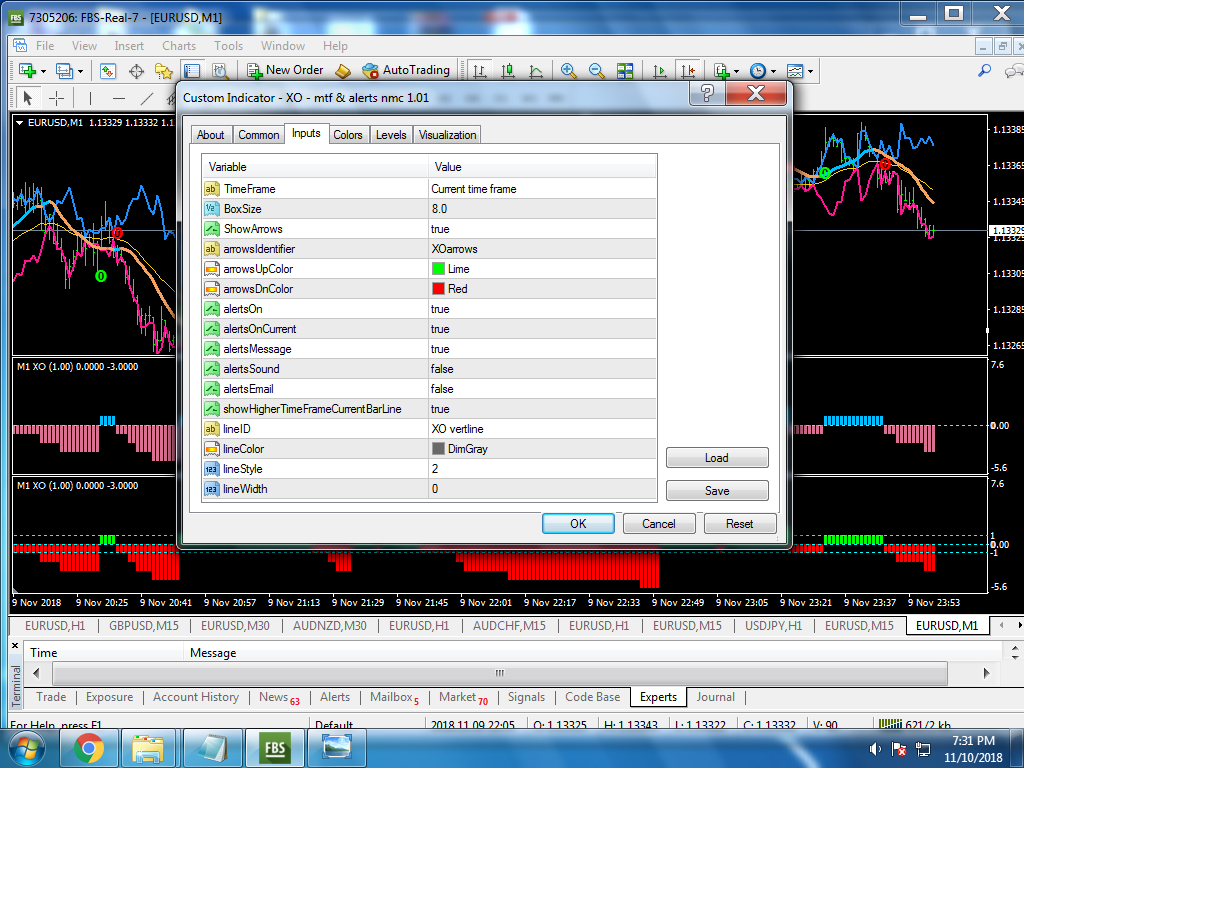Open the Templates toolbar icon
Screen dimensions: 1228x920
coord(795,71)
